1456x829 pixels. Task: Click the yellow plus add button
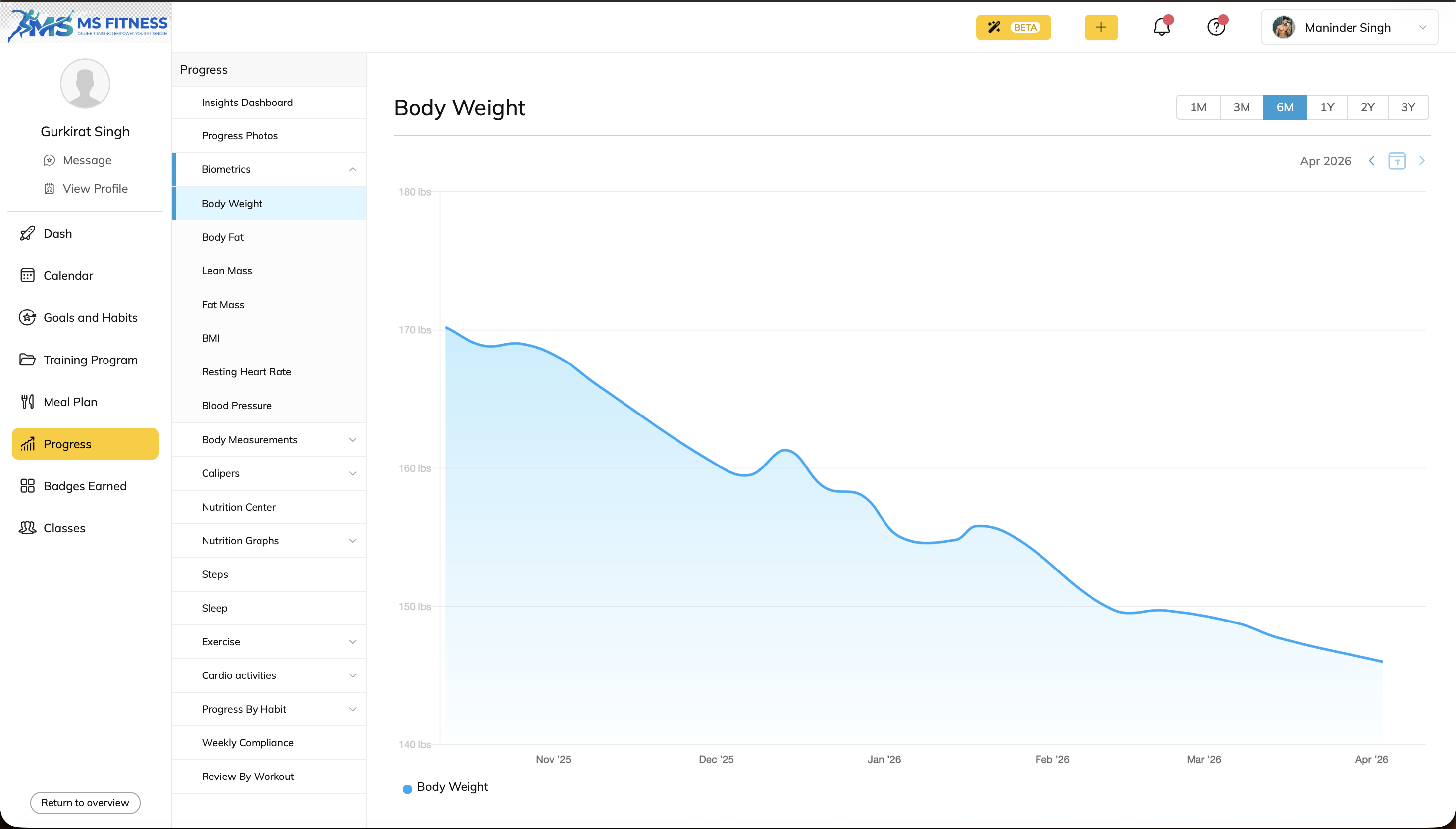1101,27
